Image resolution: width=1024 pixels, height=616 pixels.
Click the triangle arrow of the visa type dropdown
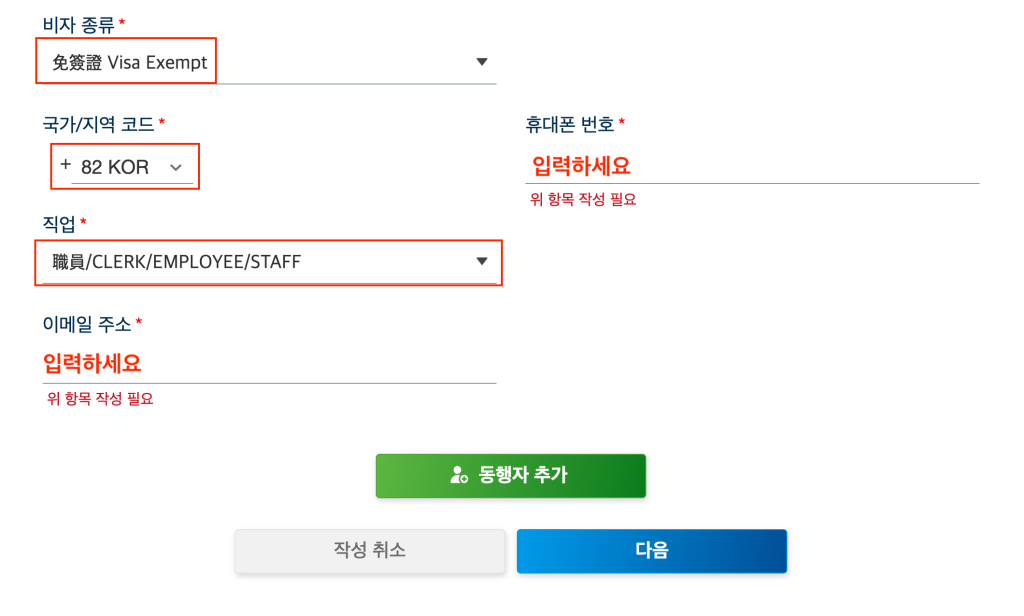pos(482,62)
